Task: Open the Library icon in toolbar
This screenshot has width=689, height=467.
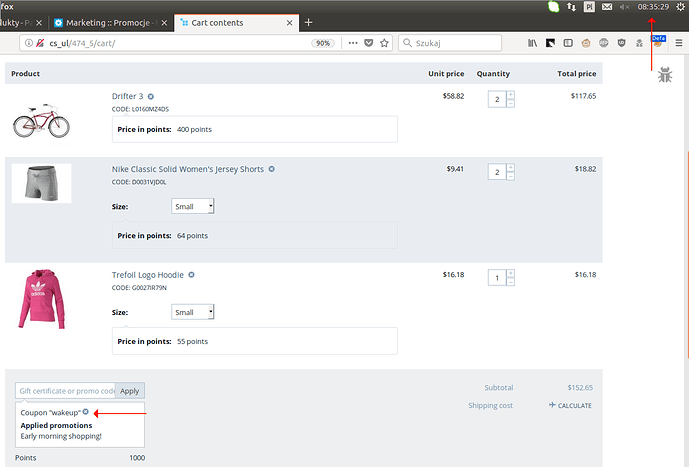Action: [x=533, y=43]
